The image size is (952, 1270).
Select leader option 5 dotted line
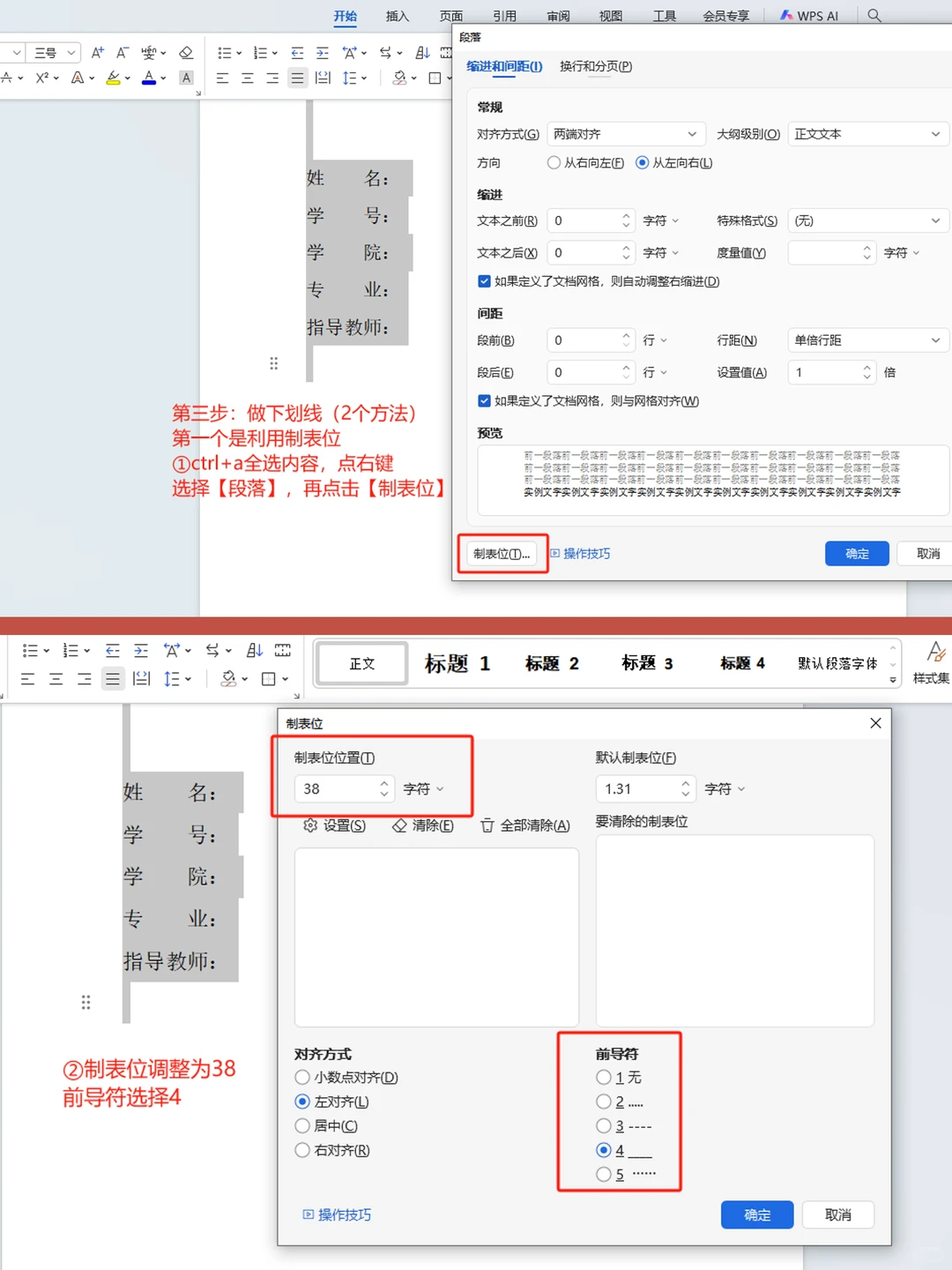click(604, 1174)
